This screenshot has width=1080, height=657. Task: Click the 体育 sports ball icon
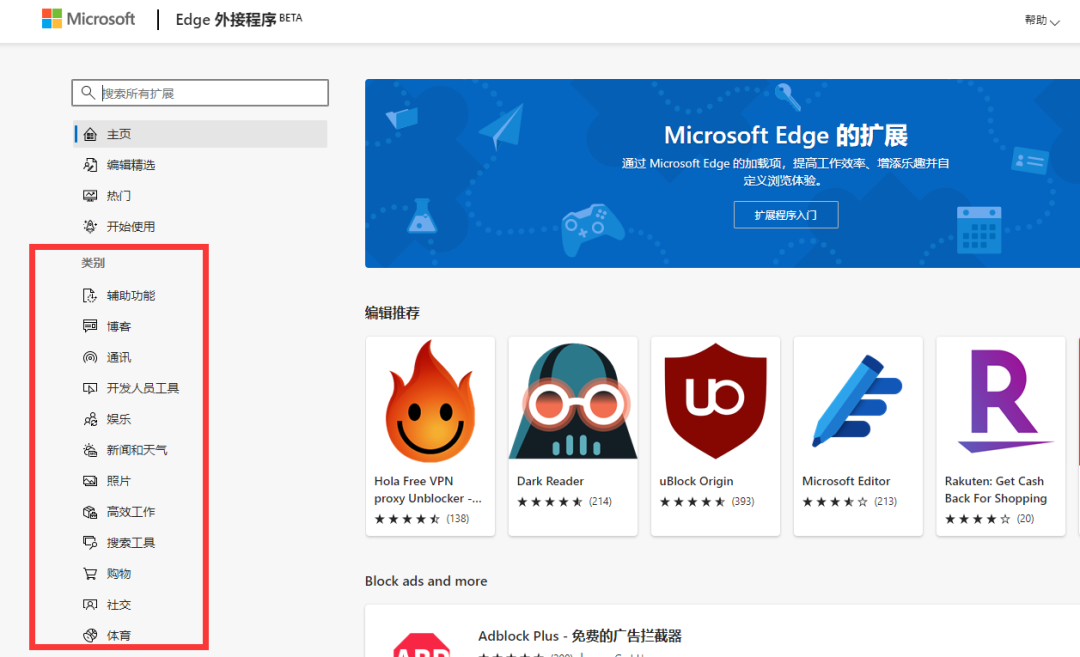click(90, 635)
